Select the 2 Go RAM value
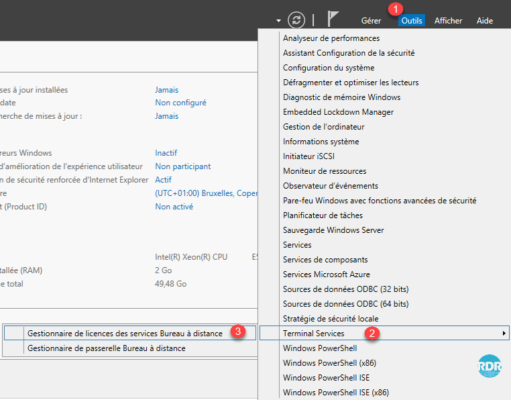Screen dimensions: 511x400 point(163,270)
